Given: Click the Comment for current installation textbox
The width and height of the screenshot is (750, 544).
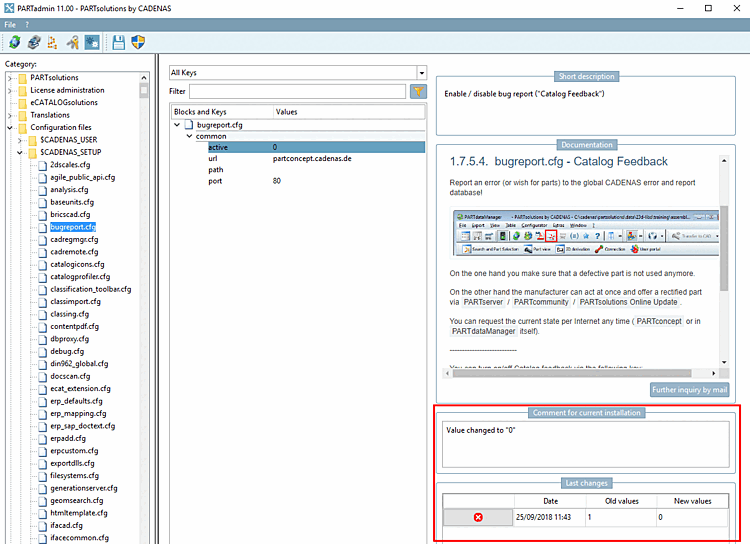Looking at the screenshot, I should (x=585, y=444).
